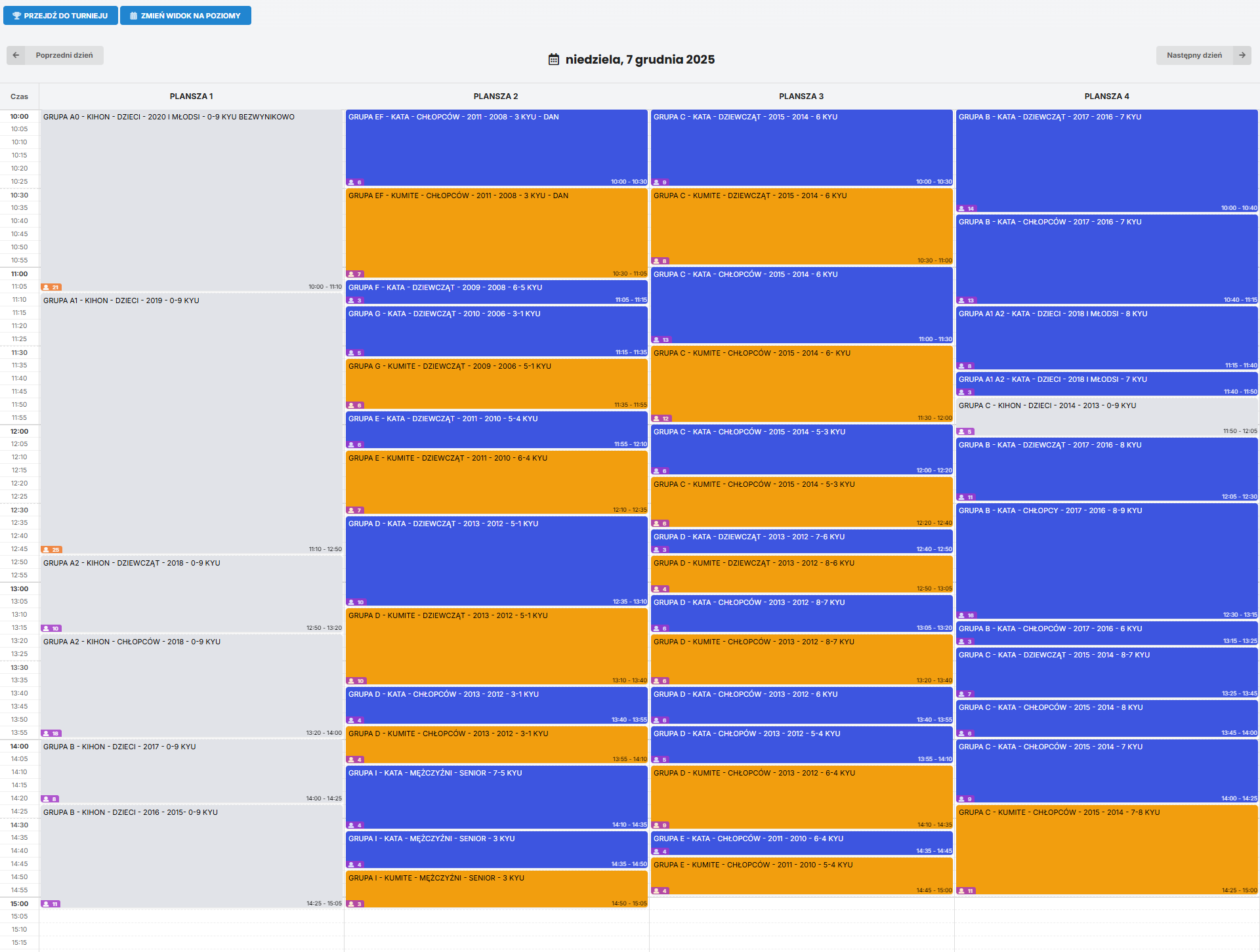Select GRUPA D KATA CHŁOPÓW 5-4 KYU
Image resolution: width=1260 pixels, height=952 pixels.
pos(802,745)
